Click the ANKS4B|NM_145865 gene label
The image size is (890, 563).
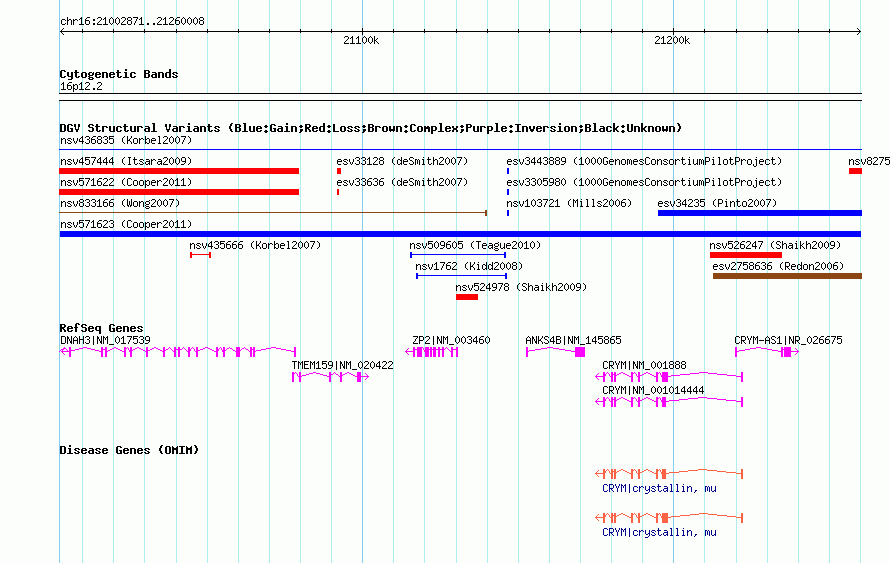573,340
